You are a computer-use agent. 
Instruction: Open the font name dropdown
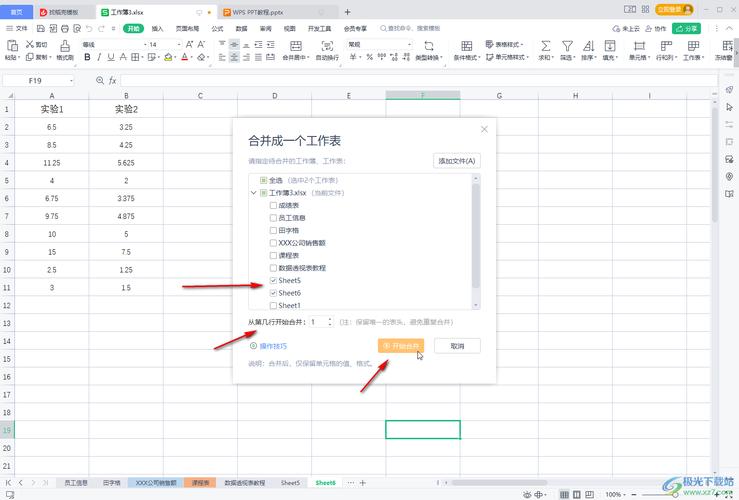pyautogui.click(x=145, y=44)
